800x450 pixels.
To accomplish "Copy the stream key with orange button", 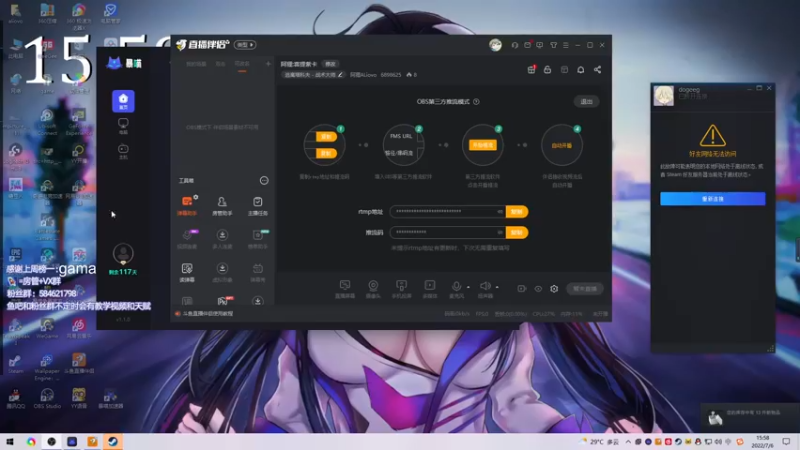I will (x=517, y=233).
